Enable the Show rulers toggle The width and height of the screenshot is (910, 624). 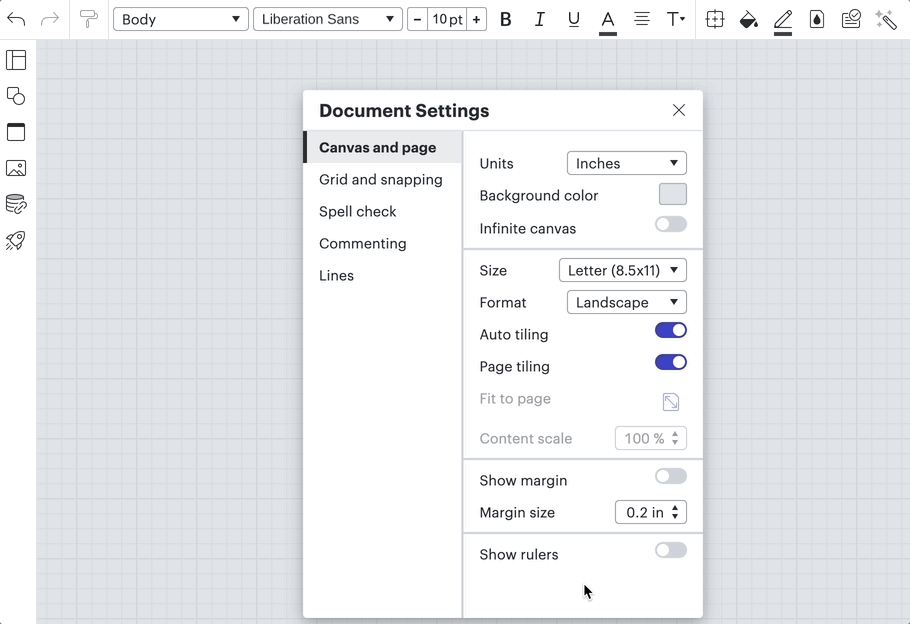tap(671, 551)
